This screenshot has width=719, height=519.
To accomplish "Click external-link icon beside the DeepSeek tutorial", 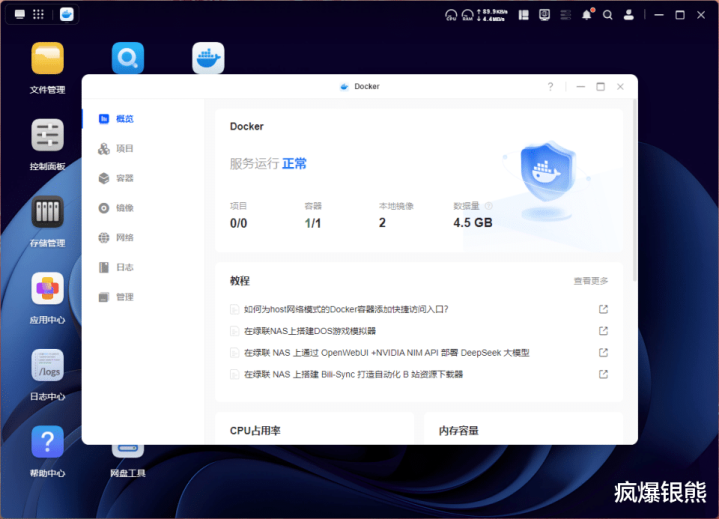I will [603, 352].
